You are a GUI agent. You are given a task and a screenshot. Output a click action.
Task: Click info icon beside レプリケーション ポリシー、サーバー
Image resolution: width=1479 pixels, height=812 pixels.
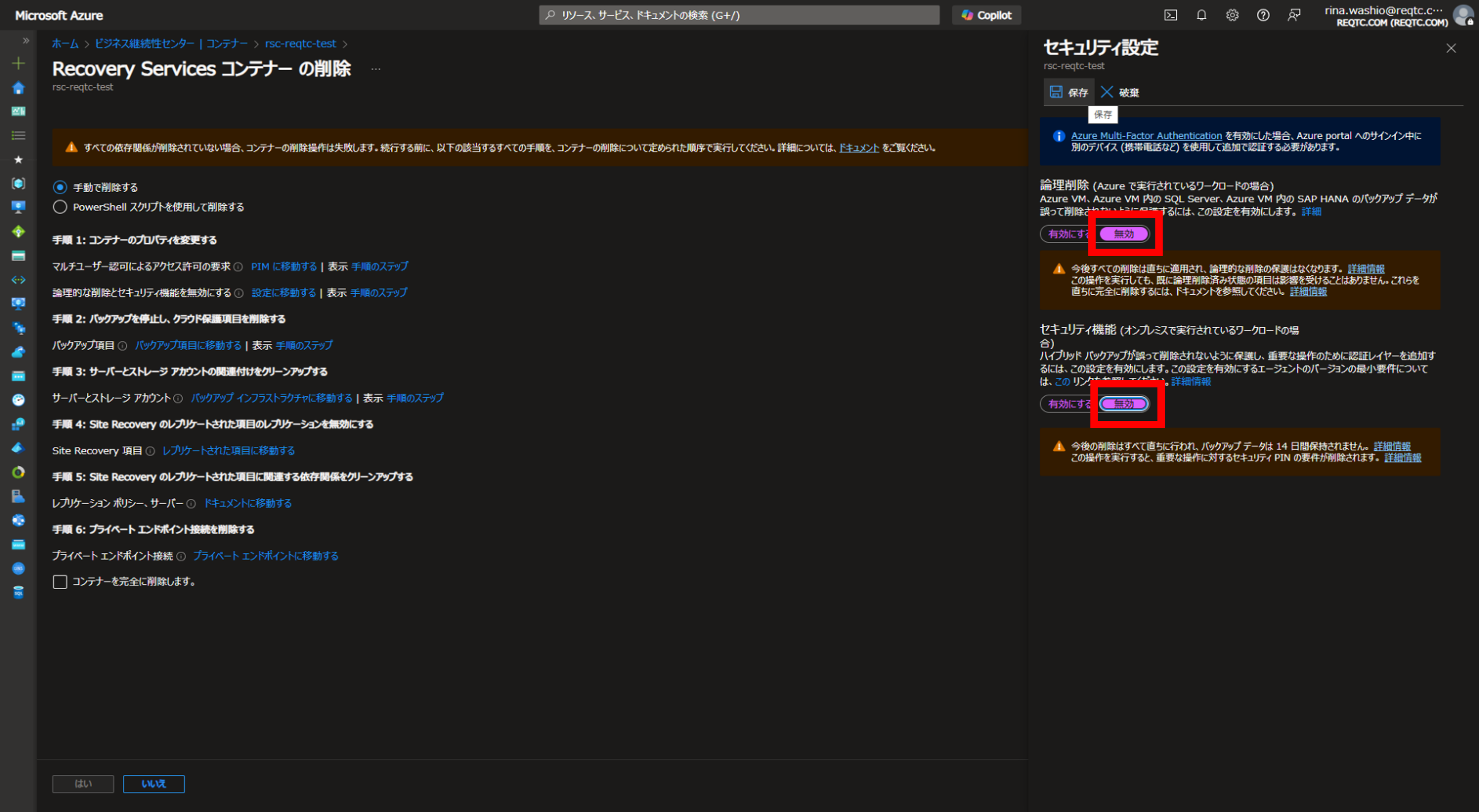tap(191, 504)
